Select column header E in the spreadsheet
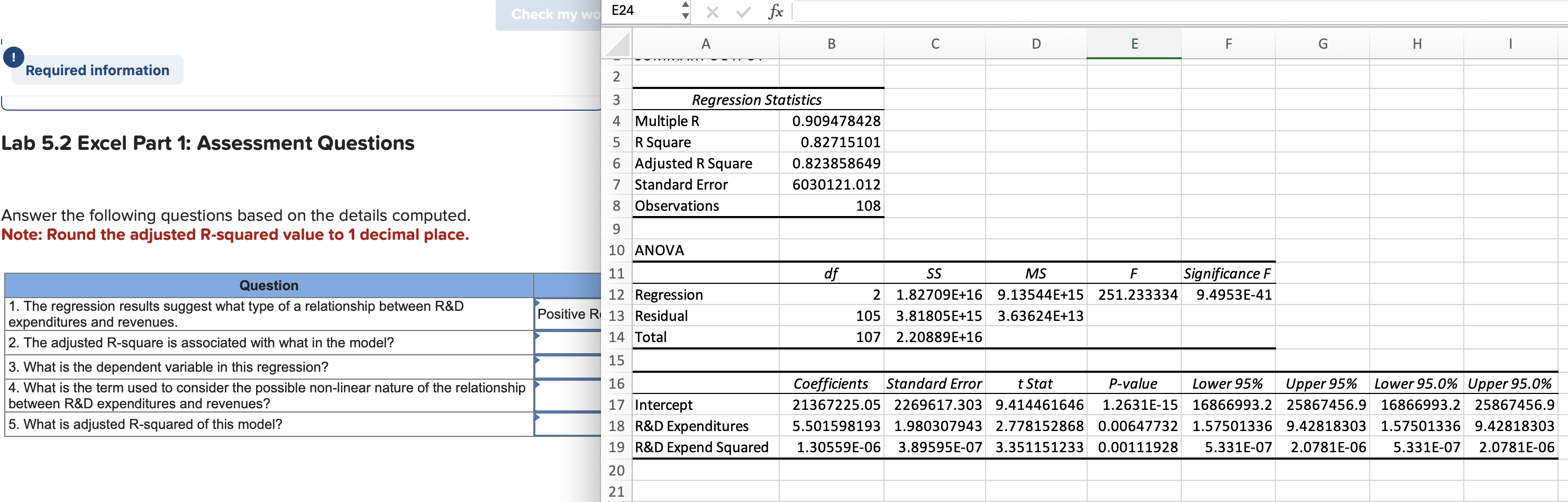 click(x=1134, y=43)
